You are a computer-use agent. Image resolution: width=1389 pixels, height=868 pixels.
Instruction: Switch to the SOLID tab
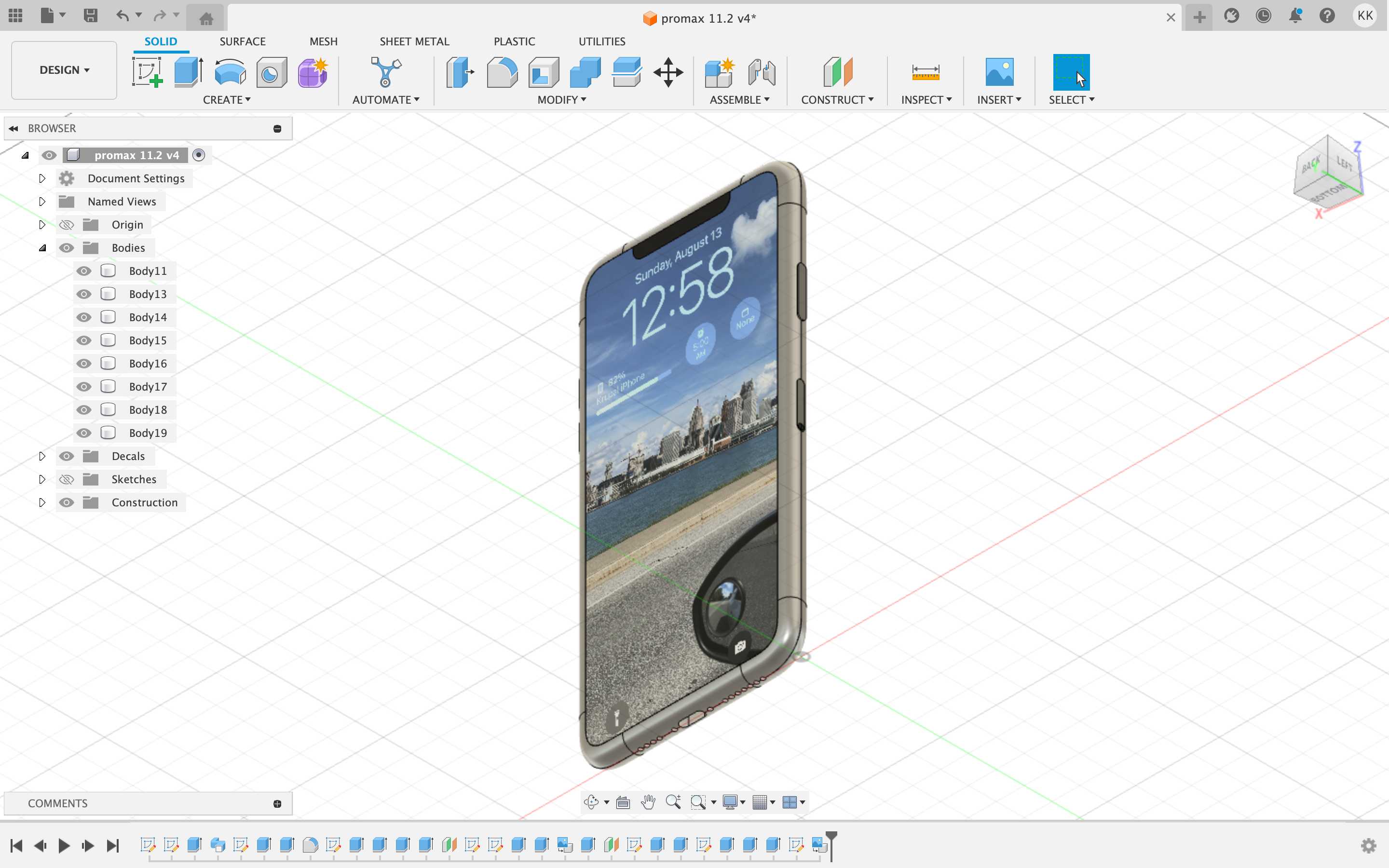tap(161, 41)
